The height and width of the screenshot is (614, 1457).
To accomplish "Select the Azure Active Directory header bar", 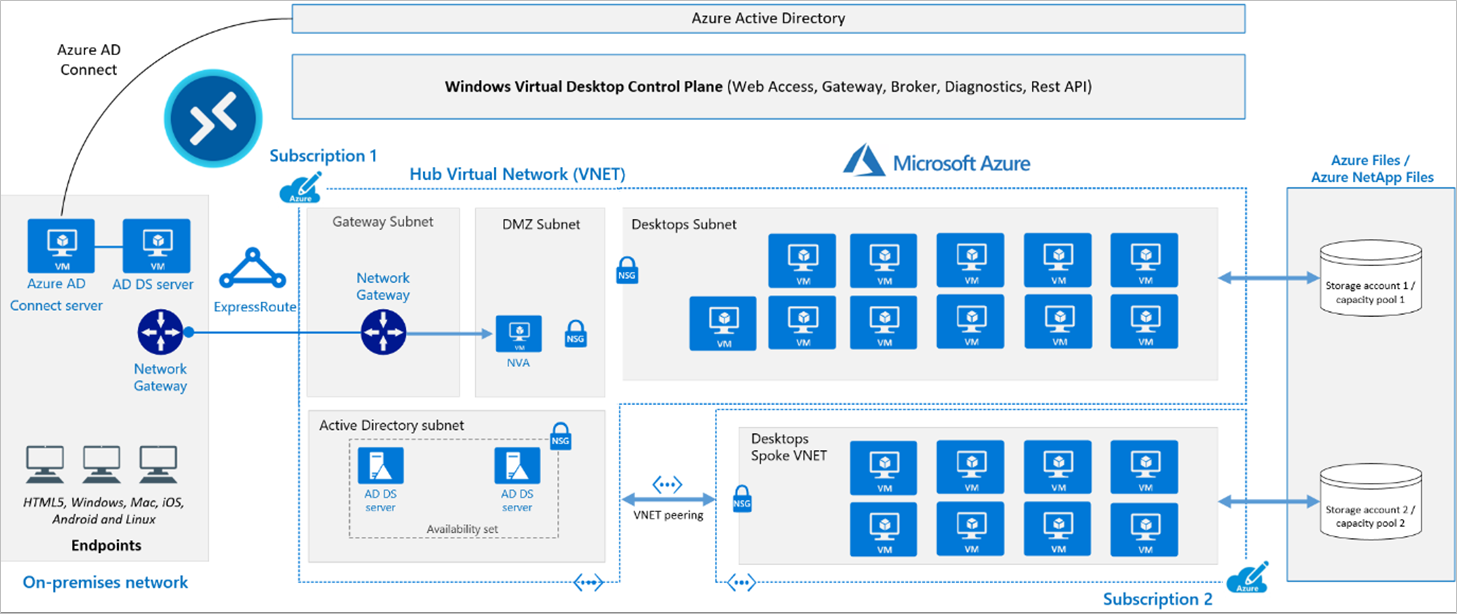I will [x=767, y=17].
